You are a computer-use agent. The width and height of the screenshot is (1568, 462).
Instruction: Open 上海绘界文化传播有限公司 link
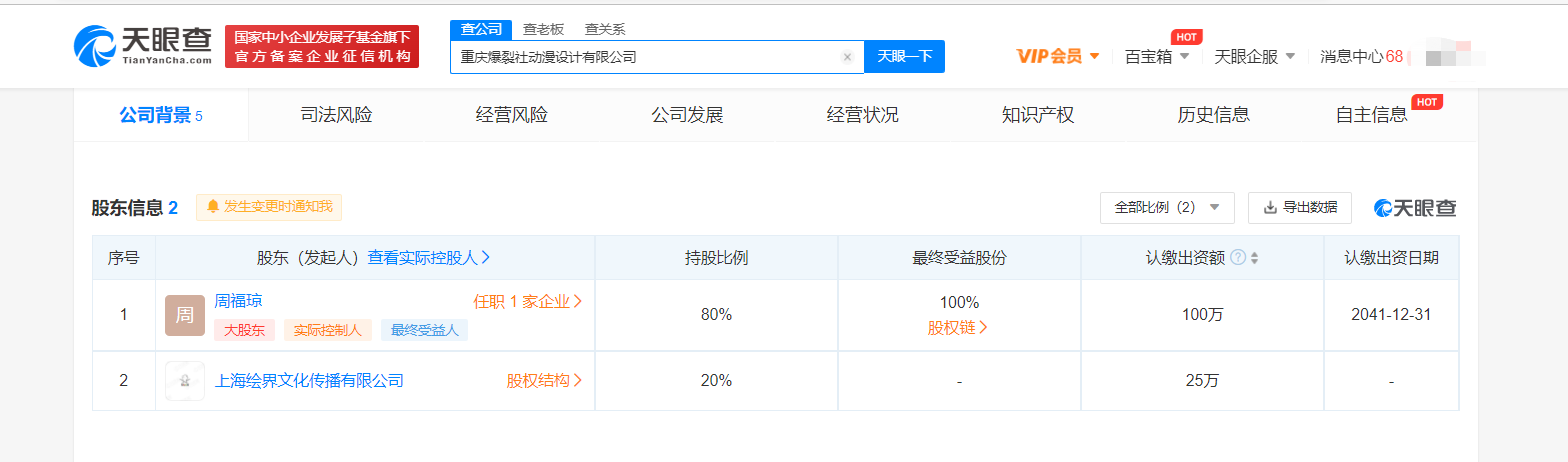point(309,381)
